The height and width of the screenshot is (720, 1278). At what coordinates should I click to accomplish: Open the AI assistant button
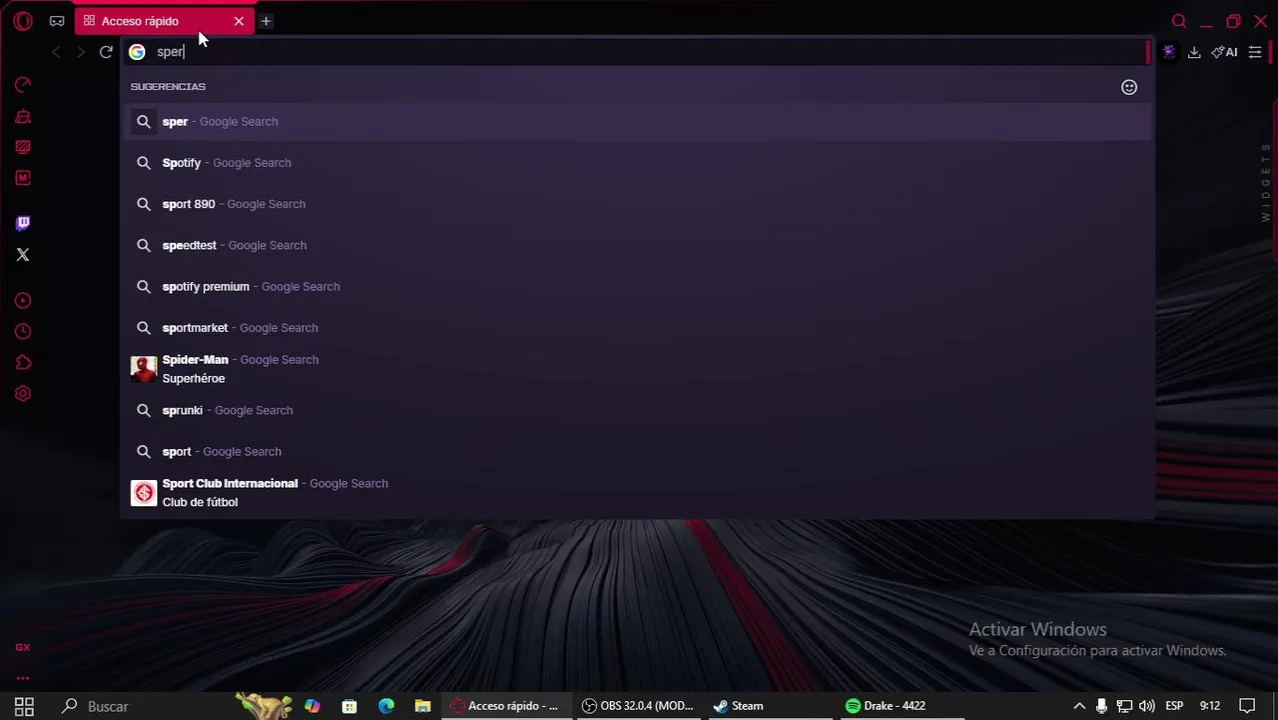pos(1224,52)
